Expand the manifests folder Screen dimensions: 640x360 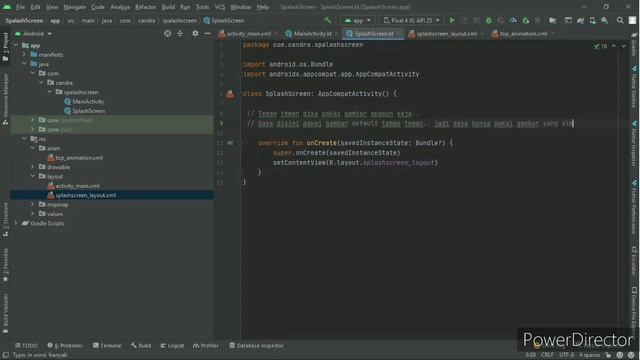[24, 54]
